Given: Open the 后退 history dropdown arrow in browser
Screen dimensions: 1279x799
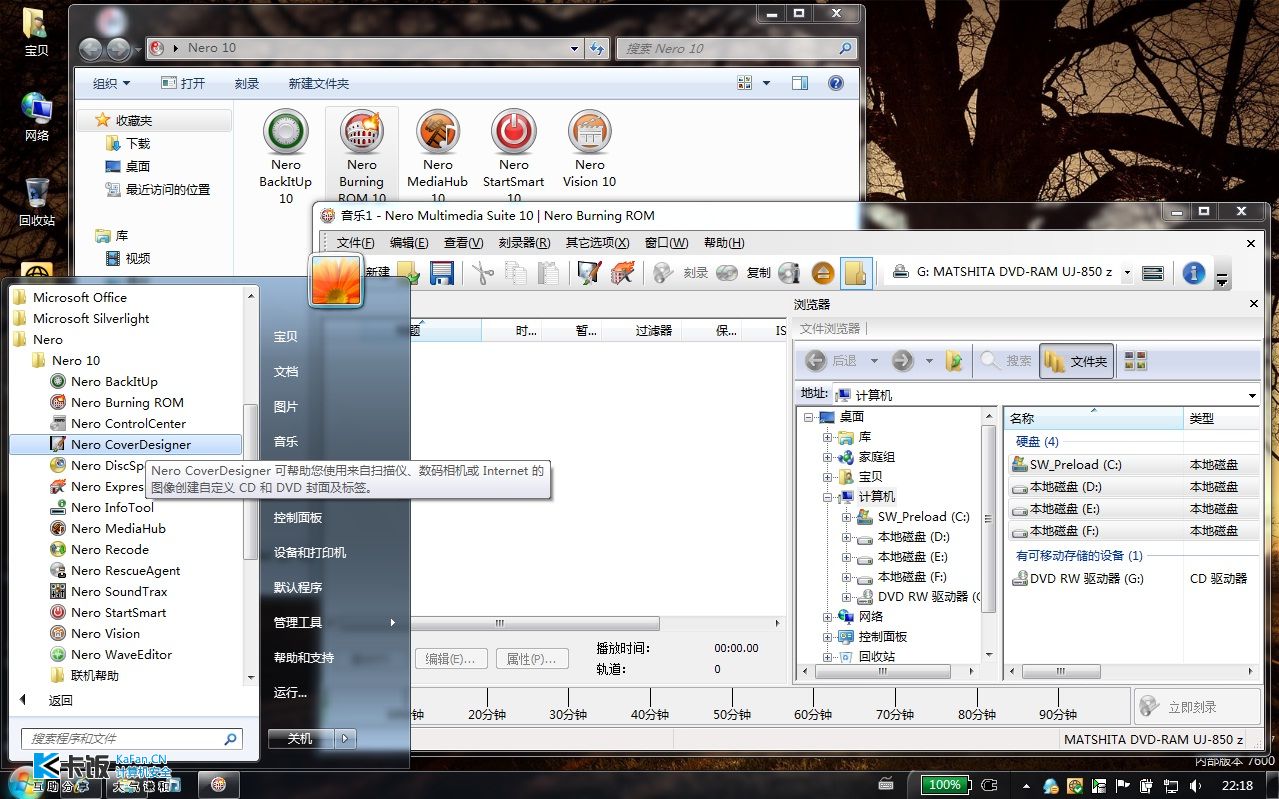Looking at the screenshot, I should pyautogui.click(x=873, y=361).
